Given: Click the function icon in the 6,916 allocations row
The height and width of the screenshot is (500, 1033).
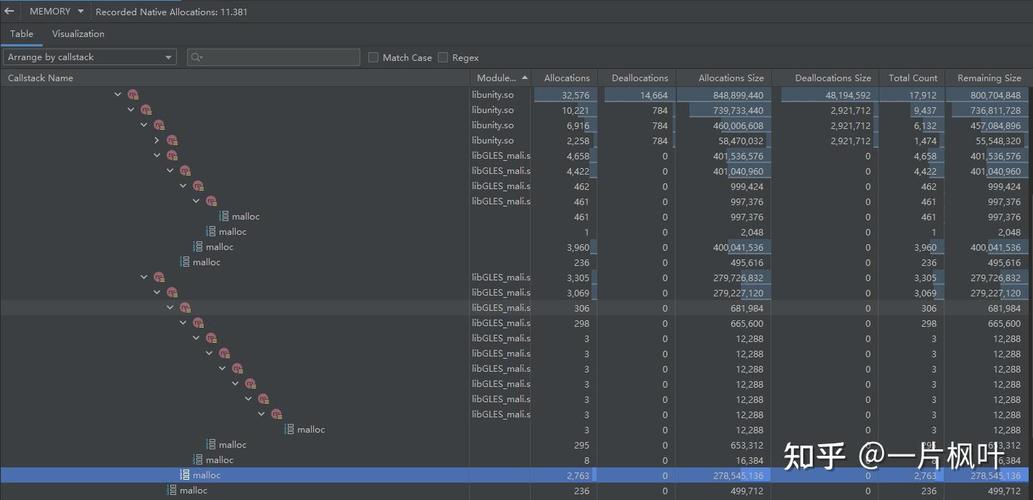Looking at the screenshot, I should tap(159, 125).
